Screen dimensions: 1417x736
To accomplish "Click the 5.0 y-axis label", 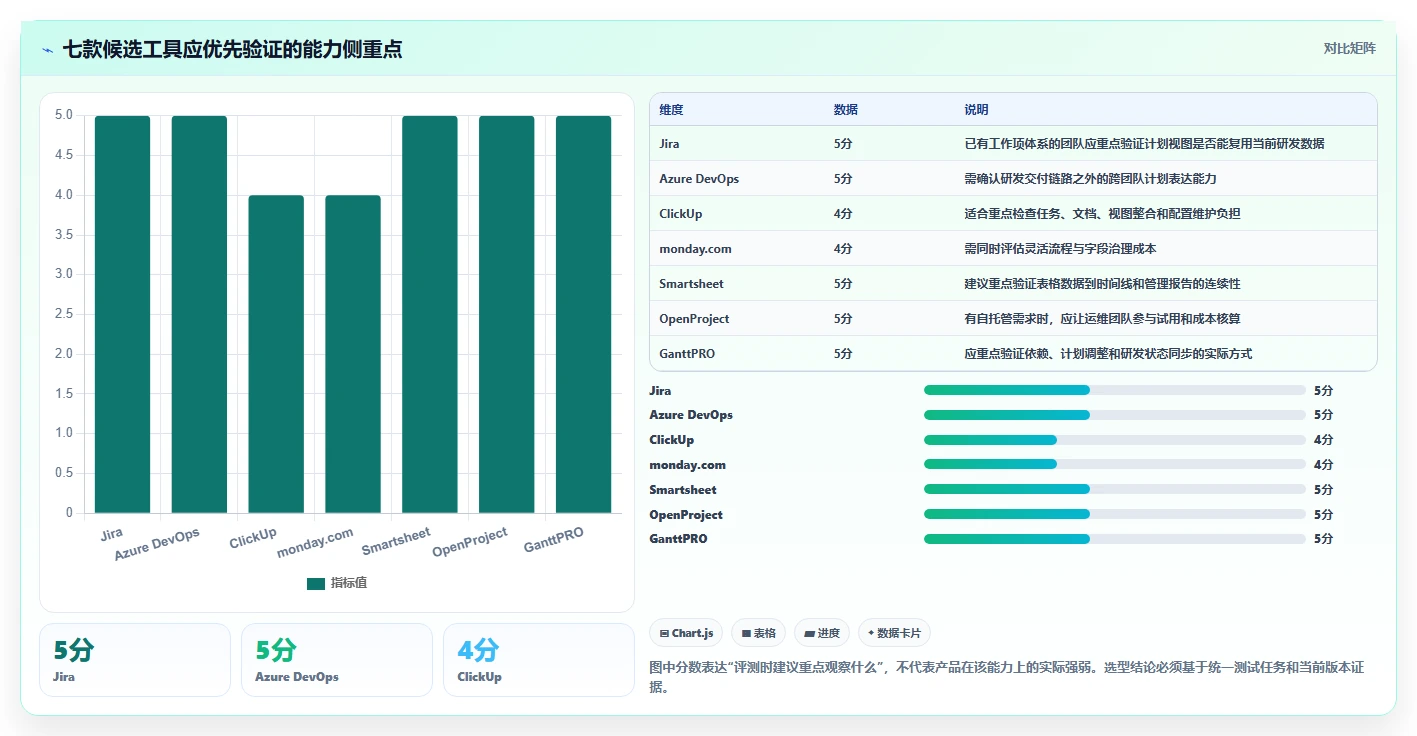I will [64, 115].
